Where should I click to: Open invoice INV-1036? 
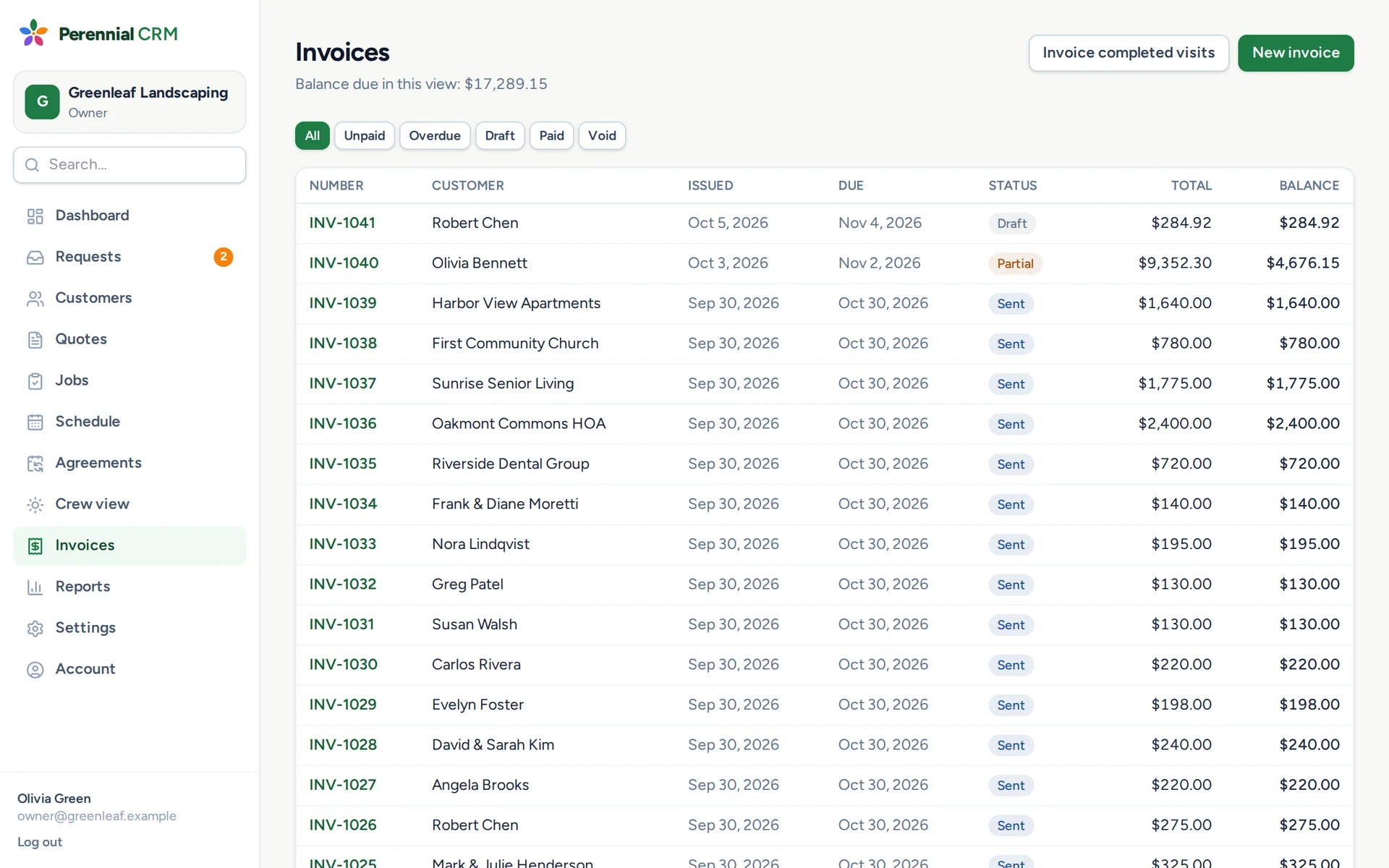[343, 424]
